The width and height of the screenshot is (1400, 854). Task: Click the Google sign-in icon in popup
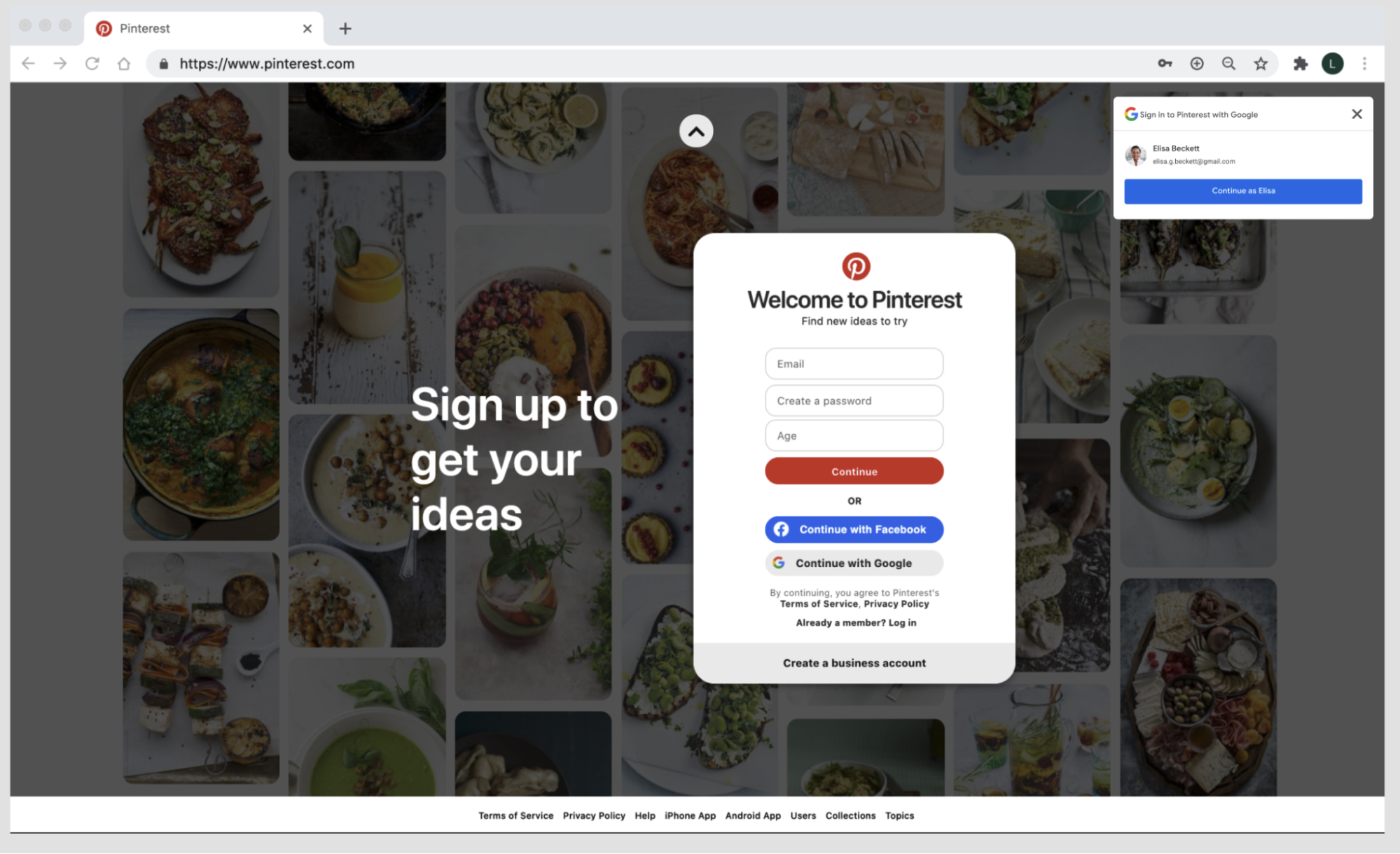click(x=1131, y=113)
